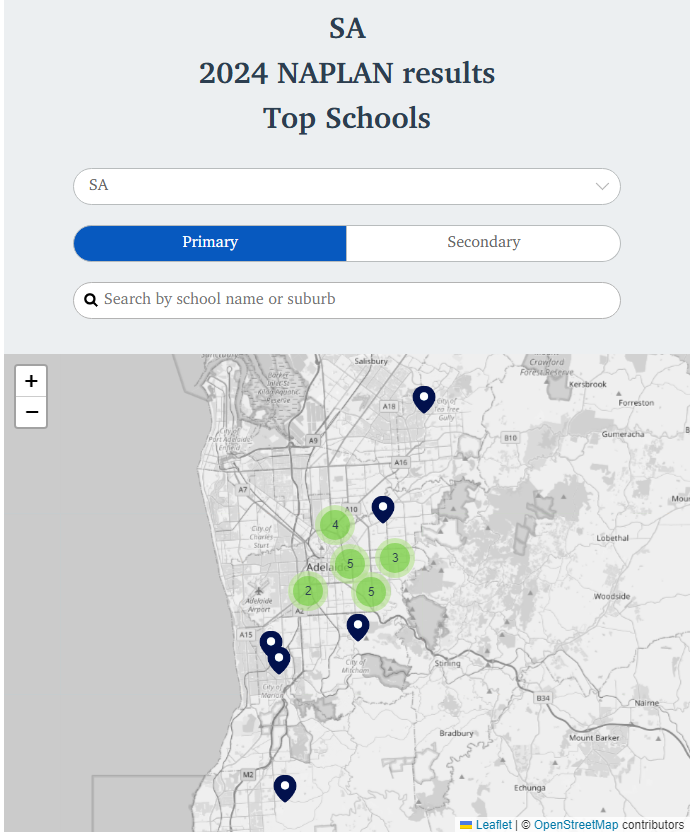Click the chevron arrow of state selector
Viewport: 700px width, 832px height.
602,186
